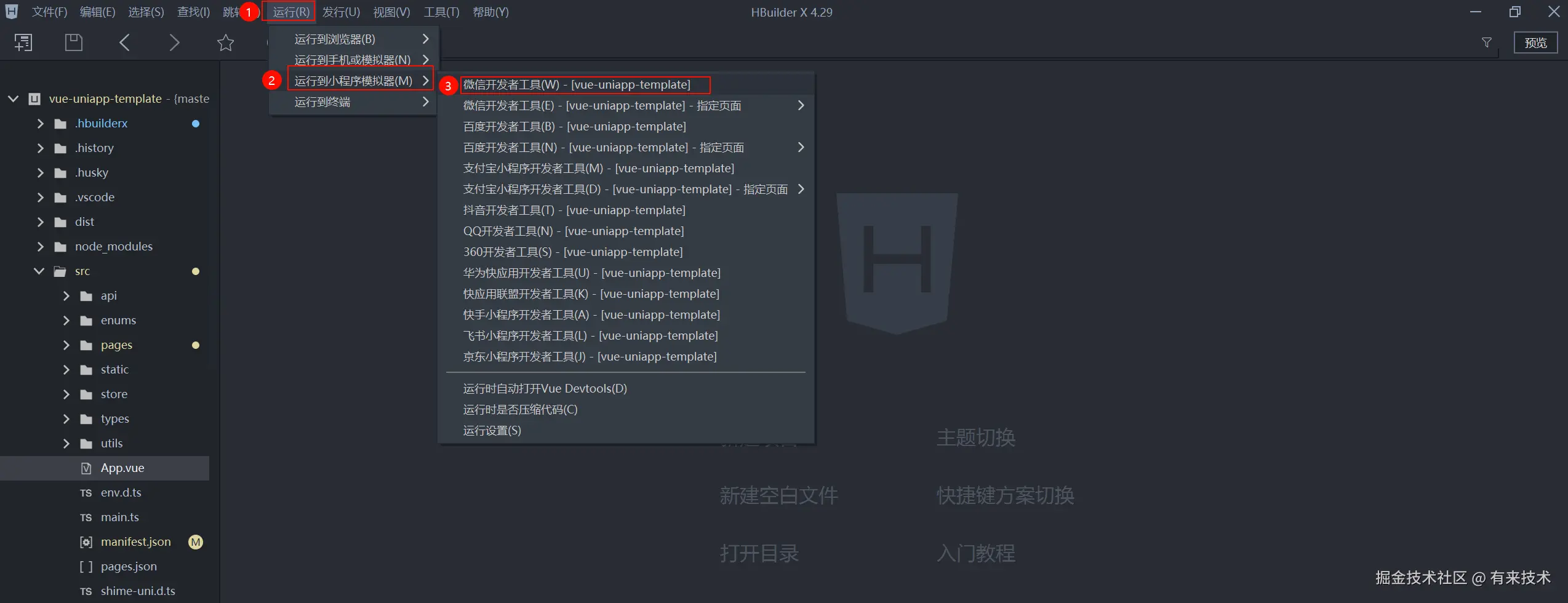The image size is (1568, 603).
Task: Click the 入门教程 link
Action: (x=976, y=553)
